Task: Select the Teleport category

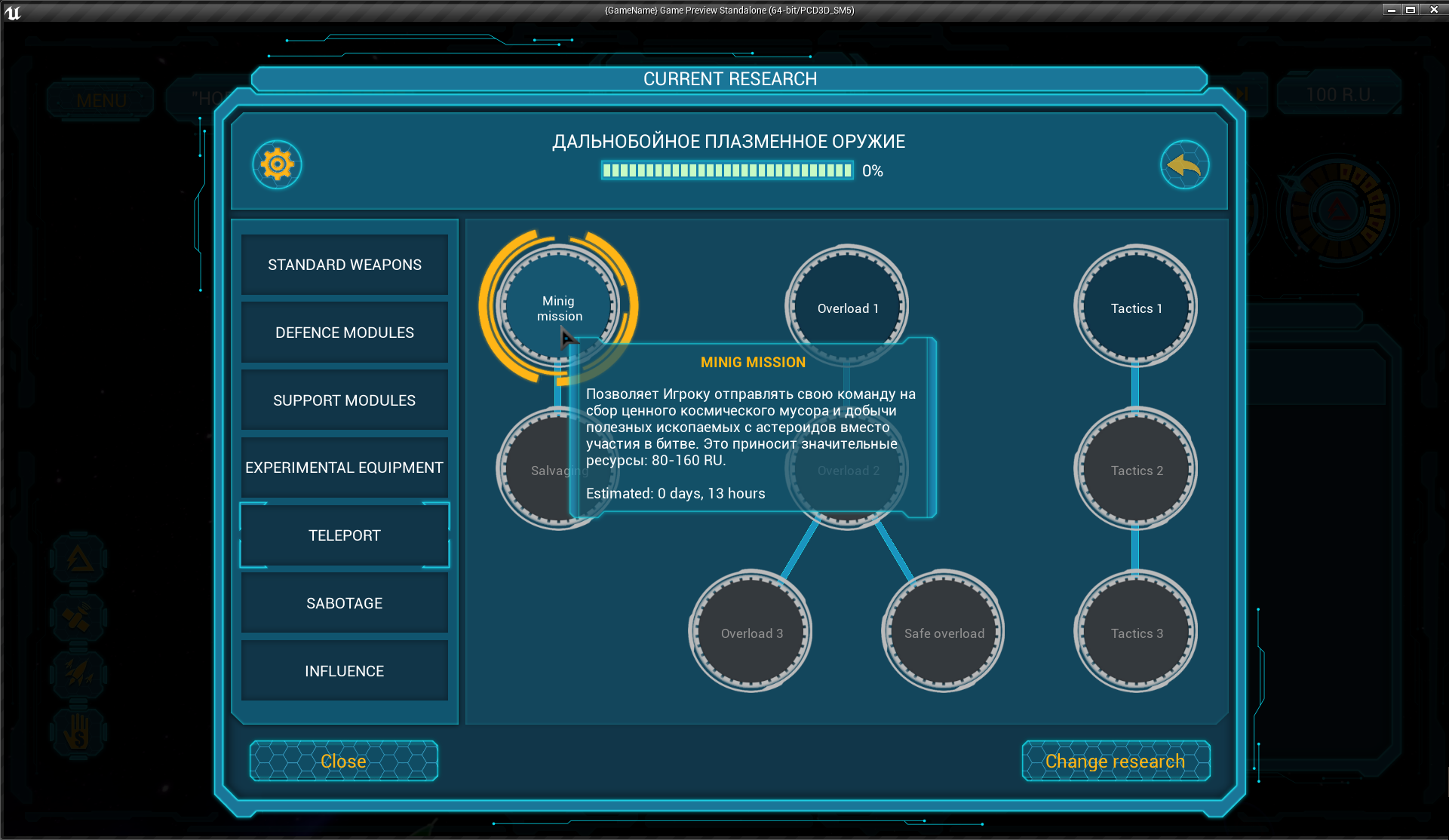Action: (345, 535)
